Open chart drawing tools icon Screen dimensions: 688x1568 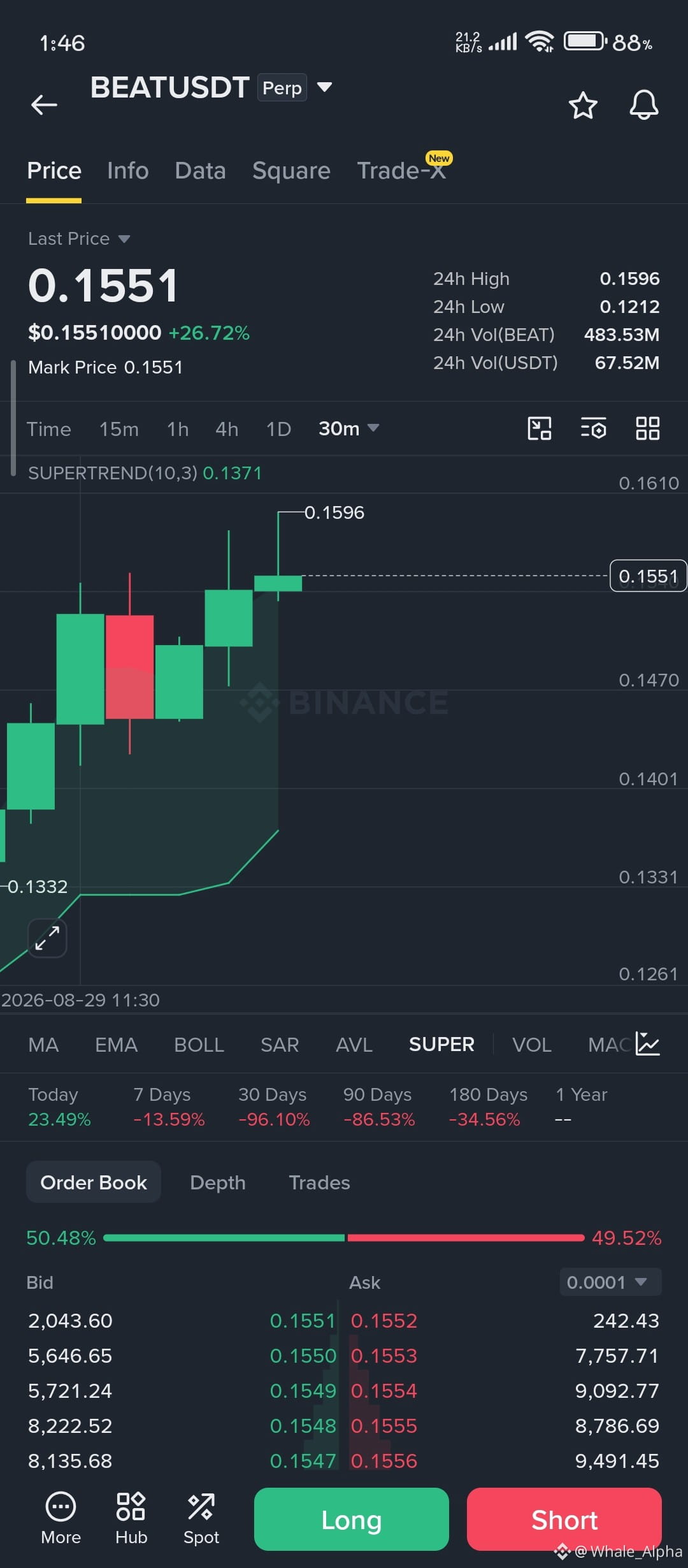(540, 428)
